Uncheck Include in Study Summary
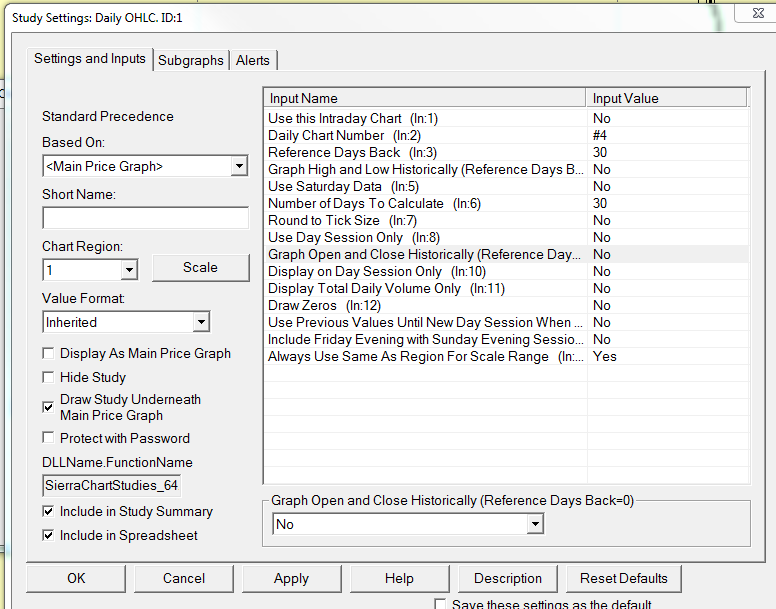The image size is (776, 609). 48,511
